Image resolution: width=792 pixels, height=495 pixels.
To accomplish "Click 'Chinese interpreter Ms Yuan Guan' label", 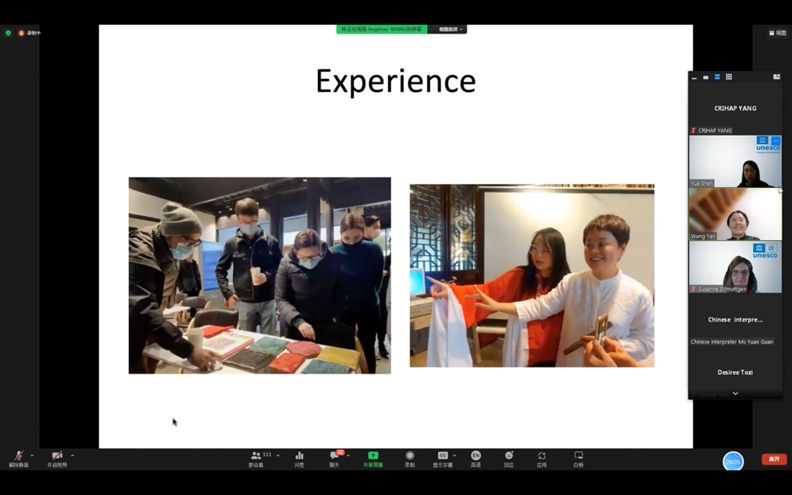I will tap(732, 342).
